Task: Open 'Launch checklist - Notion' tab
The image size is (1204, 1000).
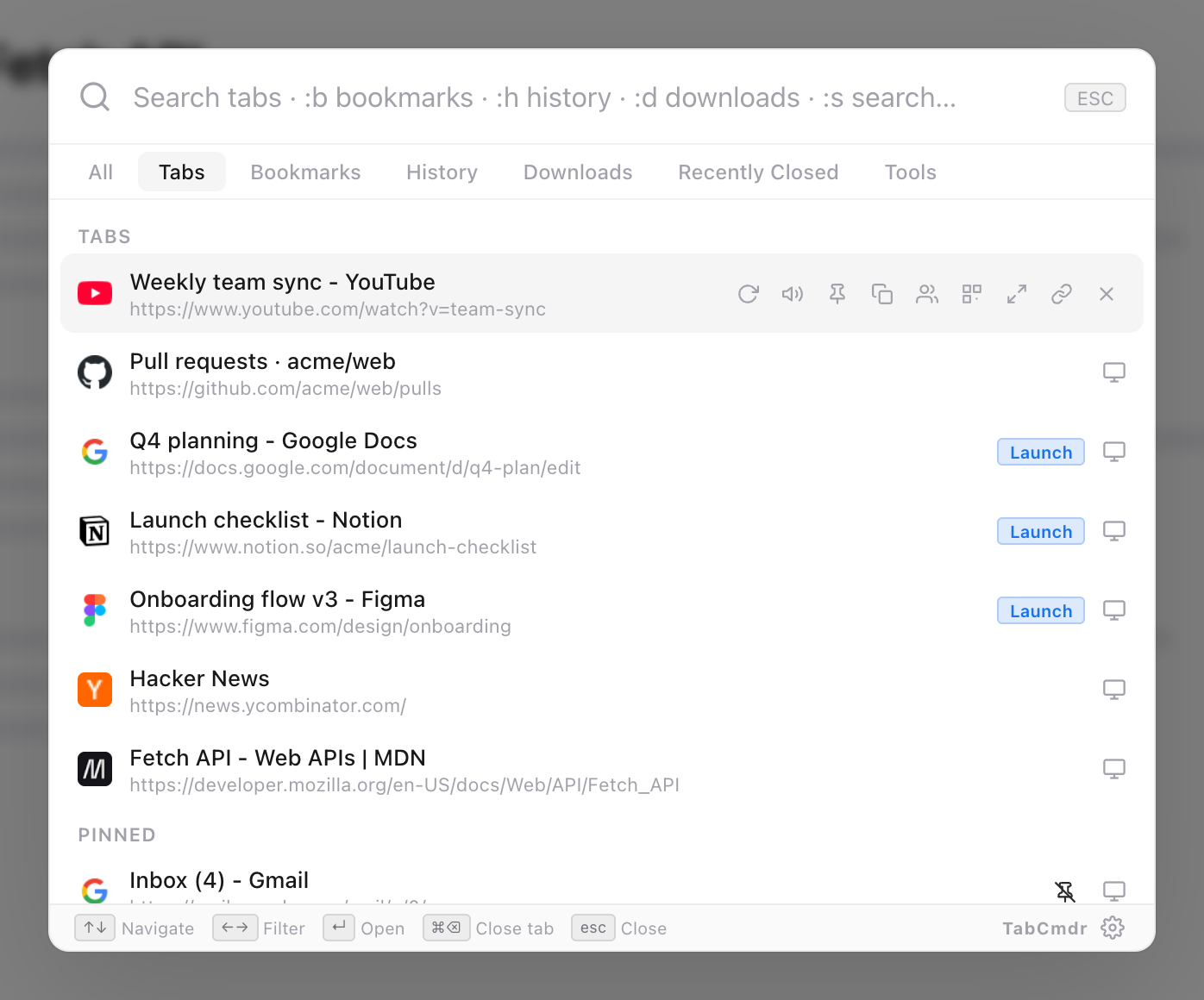Action: click(602, 531)
